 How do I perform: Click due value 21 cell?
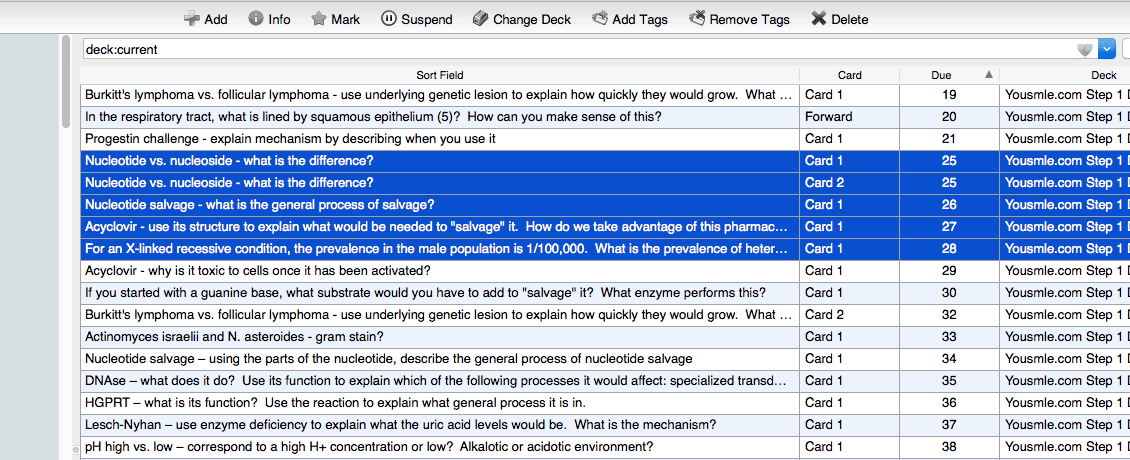point(949,139)
